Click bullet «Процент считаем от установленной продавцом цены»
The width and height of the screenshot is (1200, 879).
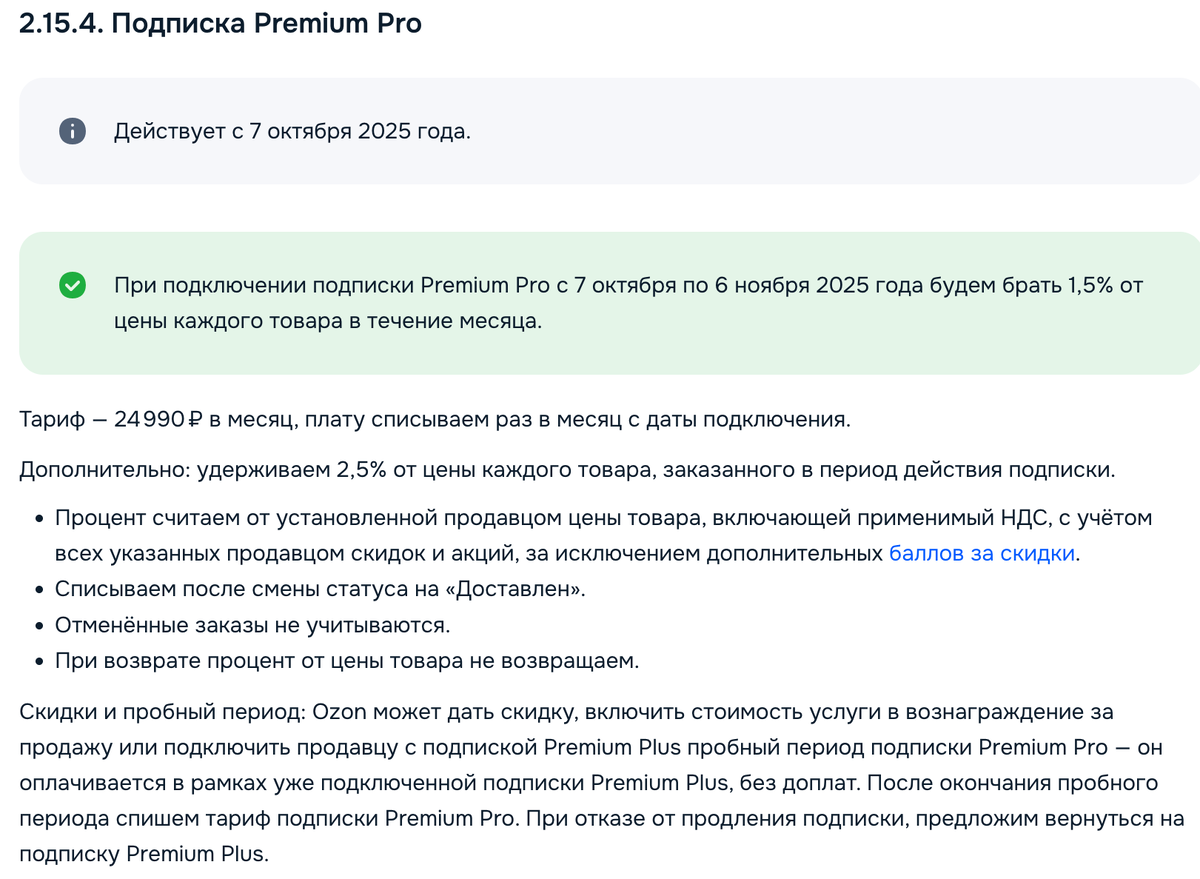click(604, 536)
